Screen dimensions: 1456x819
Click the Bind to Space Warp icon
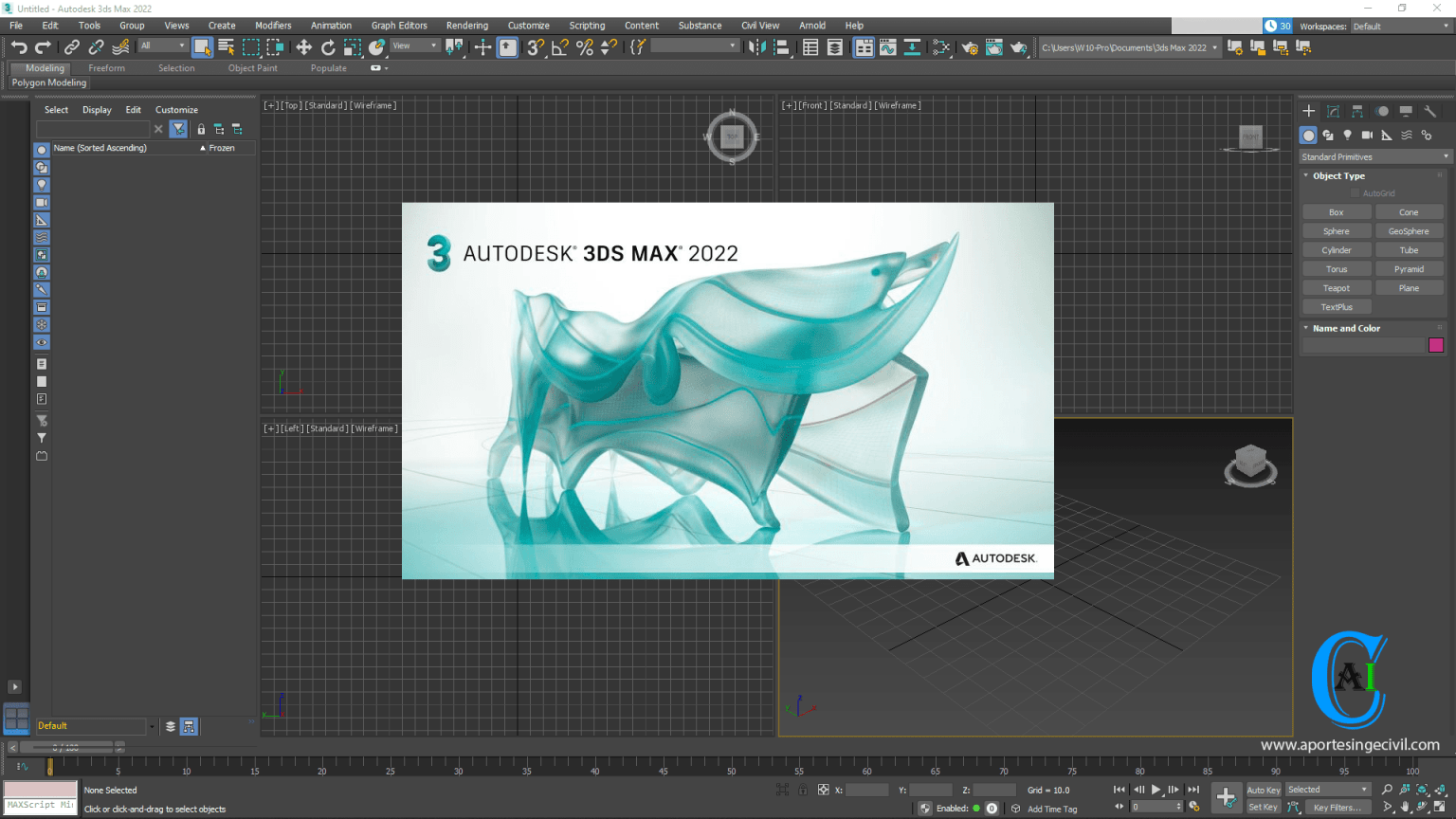tap(121, 47)
